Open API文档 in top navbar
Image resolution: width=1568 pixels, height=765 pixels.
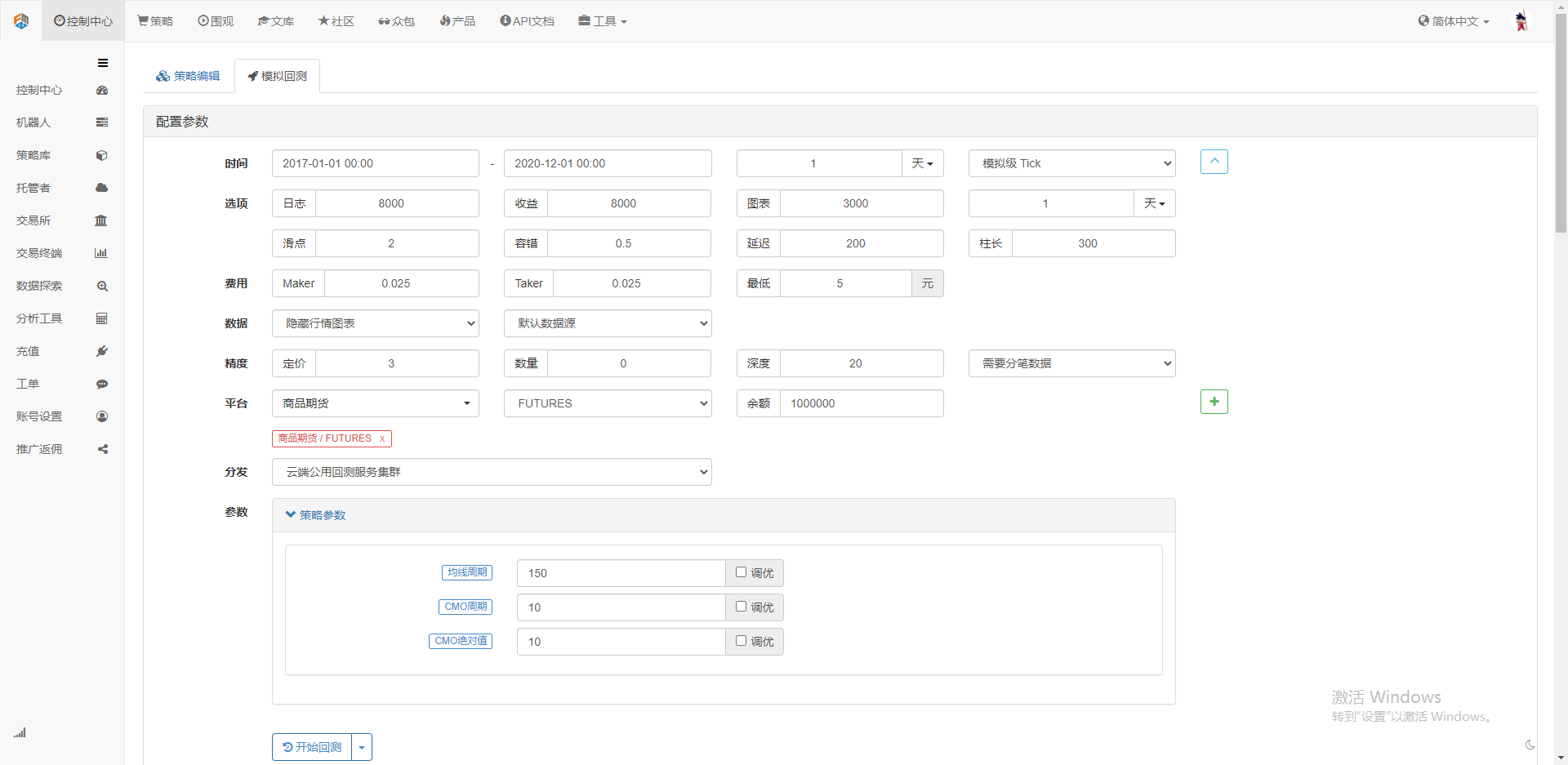(x=527, y=21)
